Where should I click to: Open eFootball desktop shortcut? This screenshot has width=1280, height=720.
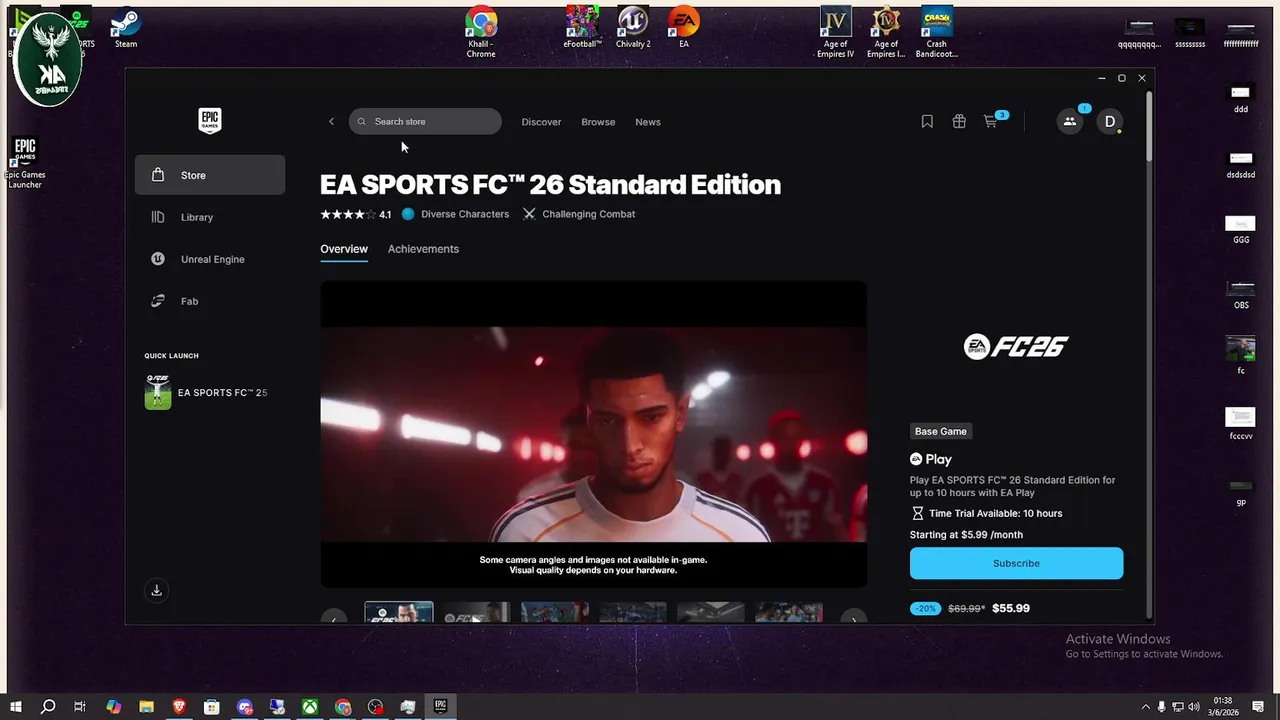(x=583, y=28)
